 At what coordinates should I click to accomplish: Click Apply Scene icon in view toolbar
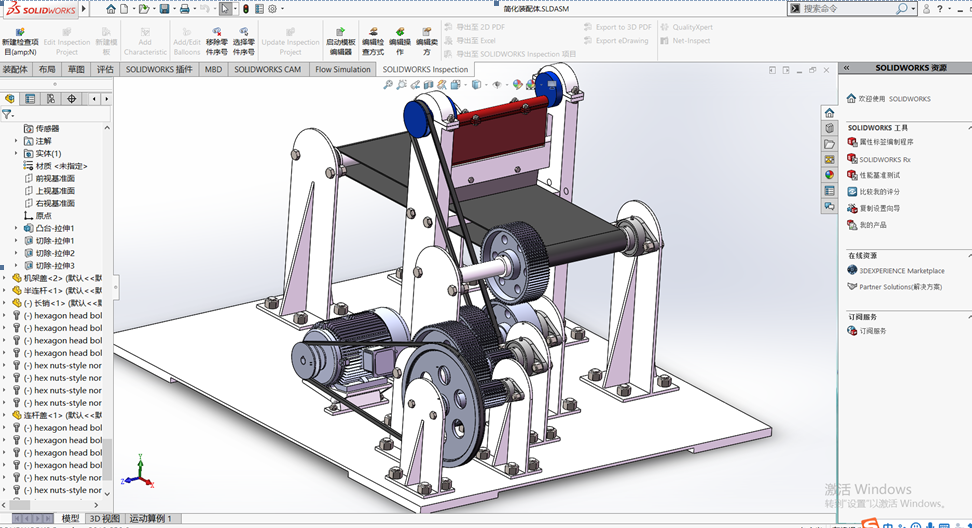tap(531, 84)
